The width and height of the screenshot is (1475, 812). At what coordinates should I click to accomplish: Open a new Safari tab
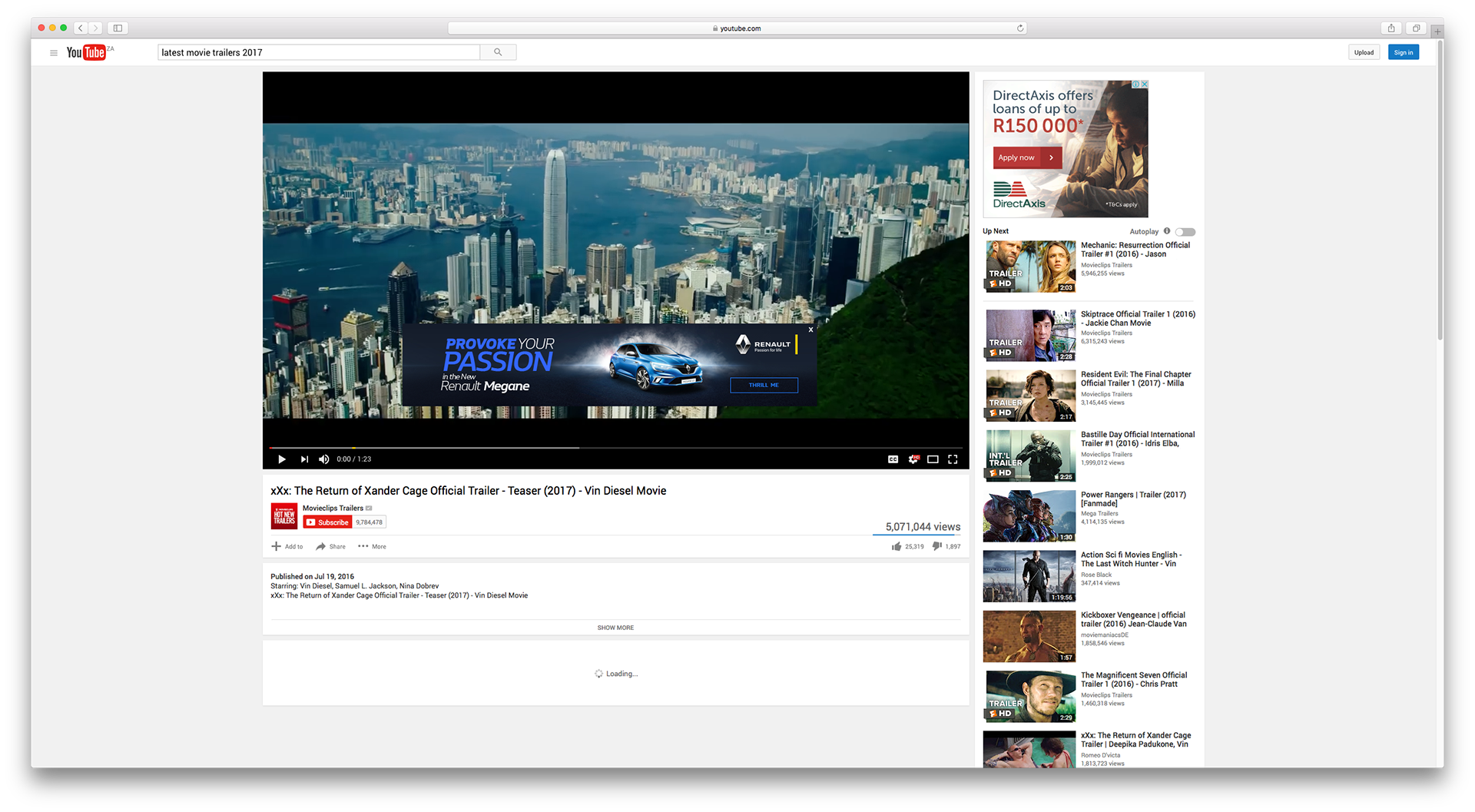tap(1436, 31)
